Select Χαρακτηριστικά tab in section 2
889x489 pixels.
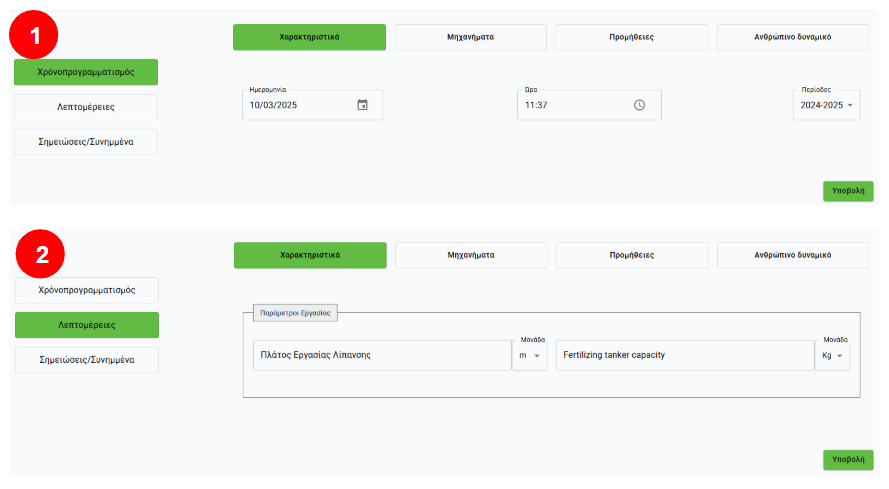pos(310,255)
